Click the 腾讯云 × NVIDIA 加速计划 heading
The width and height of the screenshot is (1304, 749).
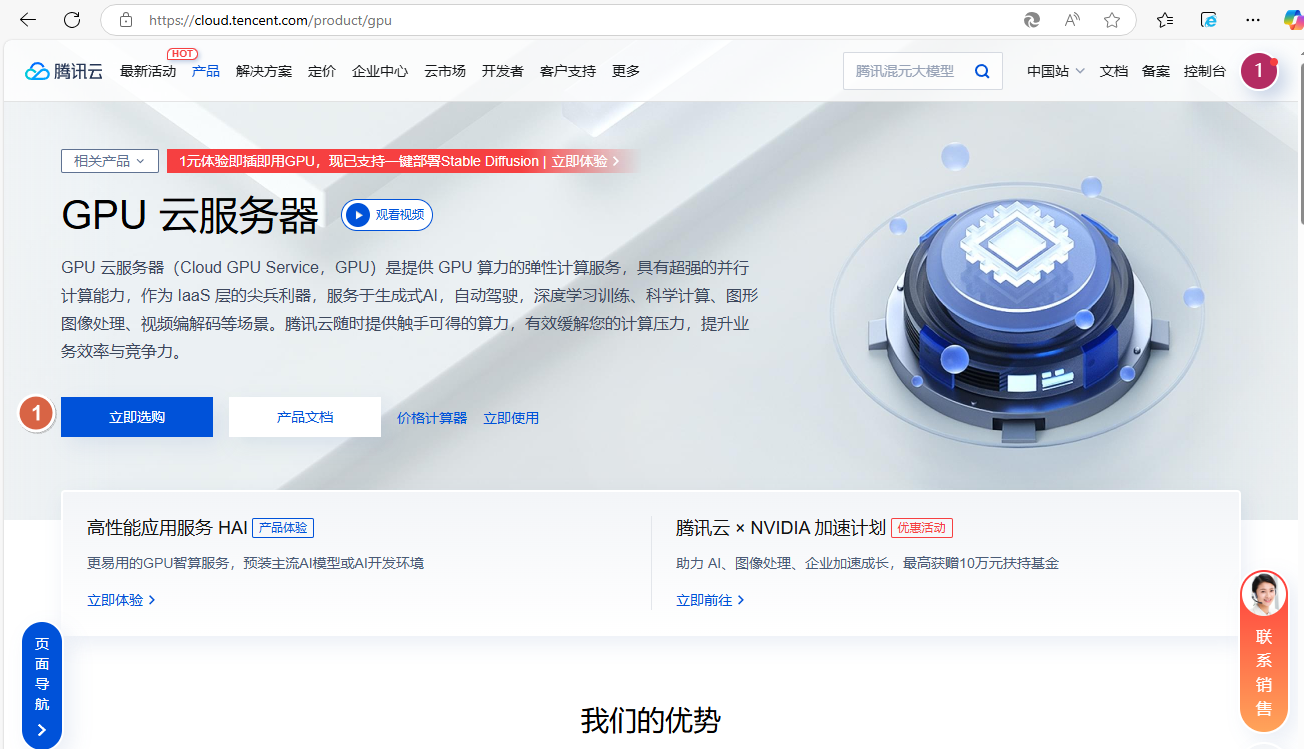pos(781,528)
